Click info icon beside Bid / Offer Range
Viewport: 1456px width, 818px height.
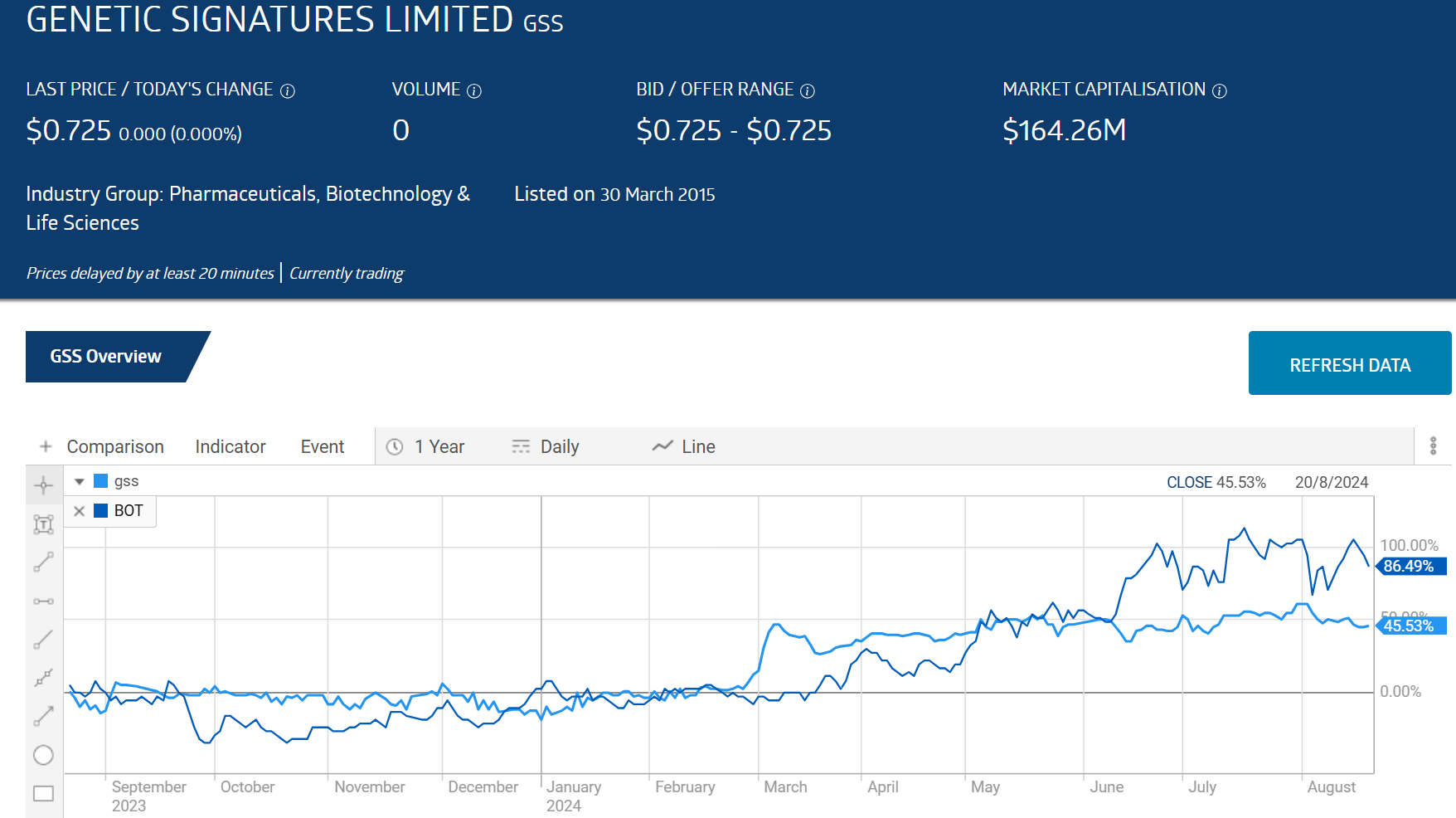coord(808,91)
